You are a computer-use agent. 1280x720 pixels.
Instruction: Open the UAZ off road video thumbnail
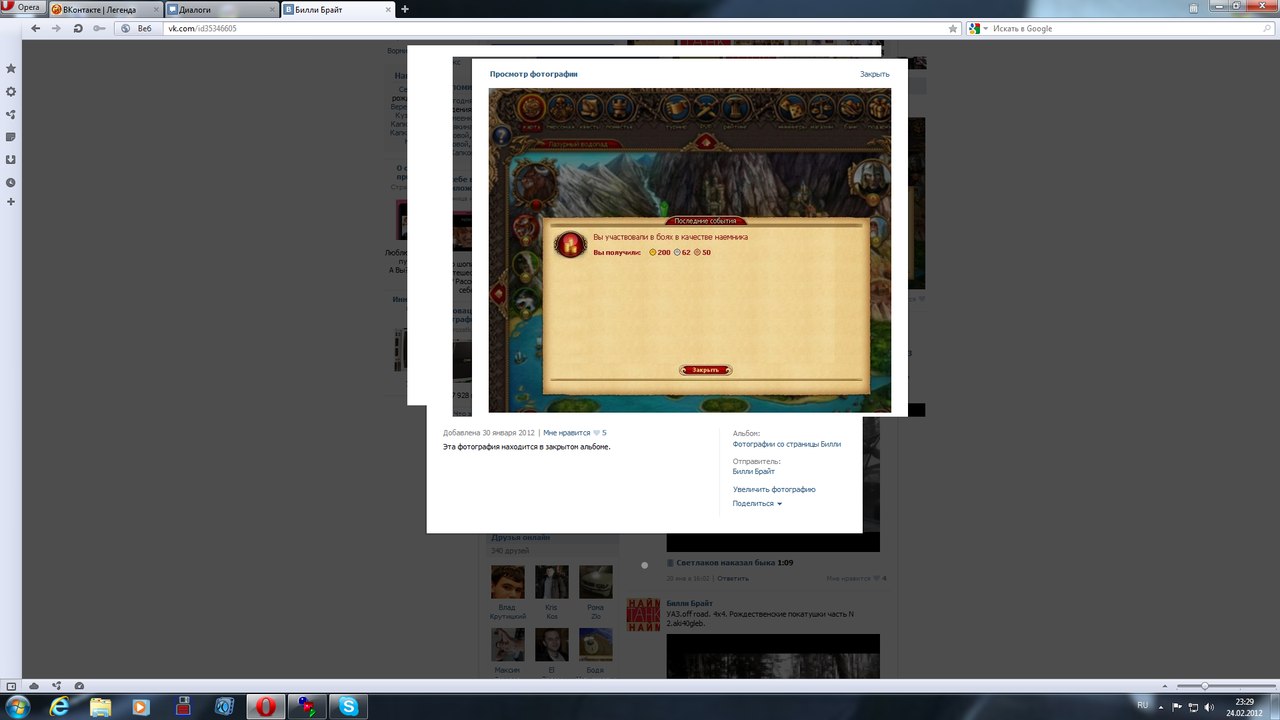pyautogui.click(x=773, y=657)
